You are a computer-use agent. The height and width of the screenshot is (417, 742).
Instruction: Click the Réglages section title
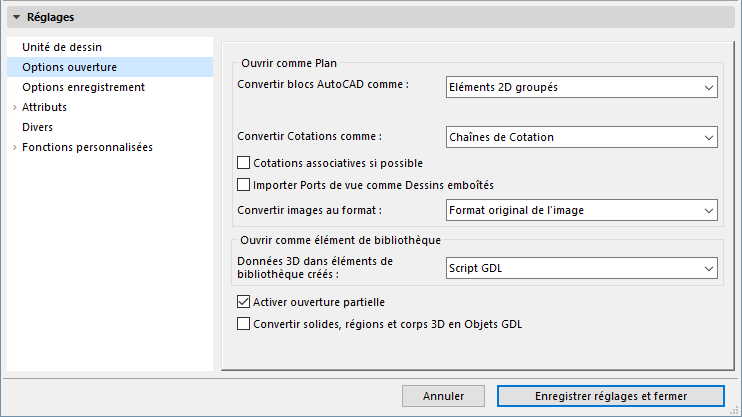point(50,17)
